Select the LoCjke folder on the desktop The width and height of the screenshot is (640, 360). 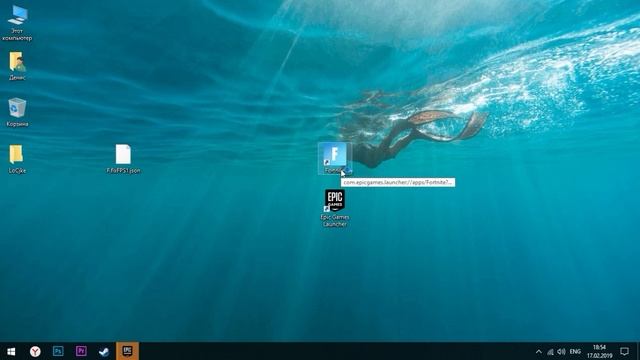(x=17, y=159)
